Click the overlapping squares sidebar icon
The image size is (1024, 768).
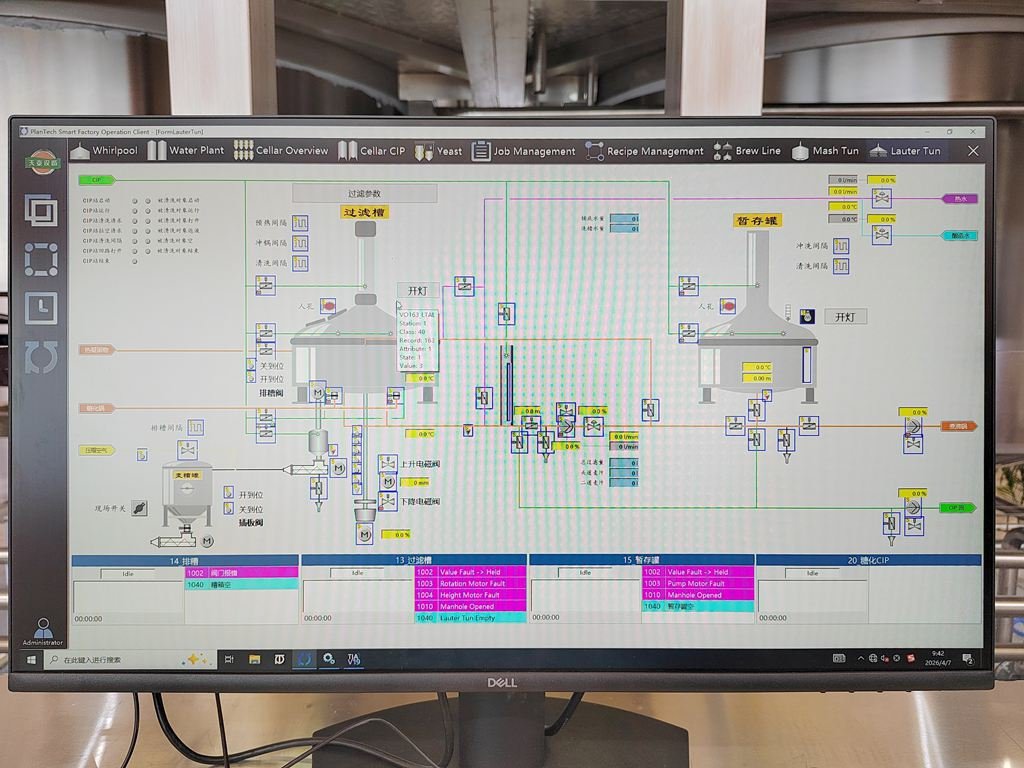[41, 210]
